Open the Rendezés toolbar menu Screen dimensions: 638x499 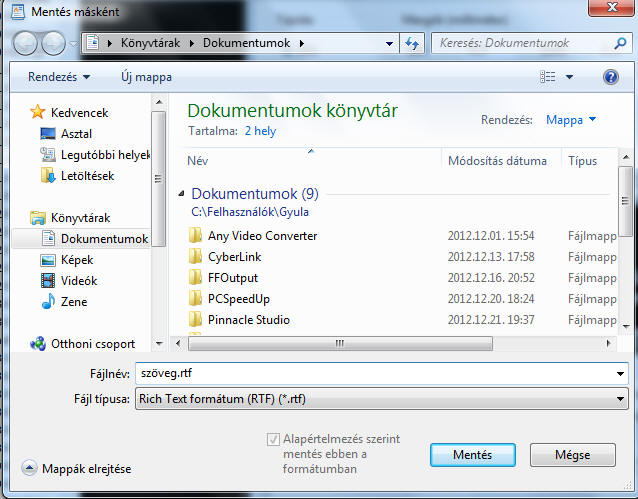[x=59, y=77]
